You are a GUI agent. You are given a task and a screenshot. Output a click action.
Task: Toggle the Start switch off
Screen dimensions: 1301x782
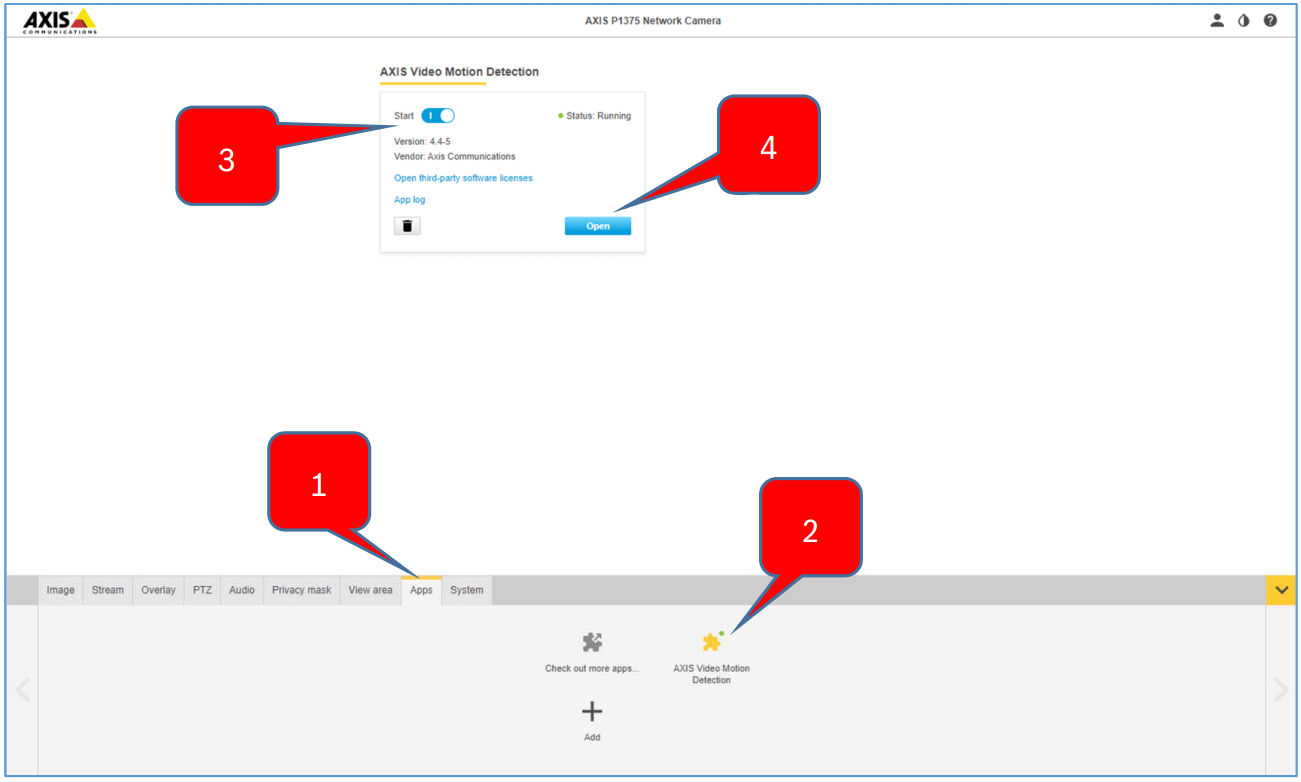pyautogui.click(x=438, y=116)
